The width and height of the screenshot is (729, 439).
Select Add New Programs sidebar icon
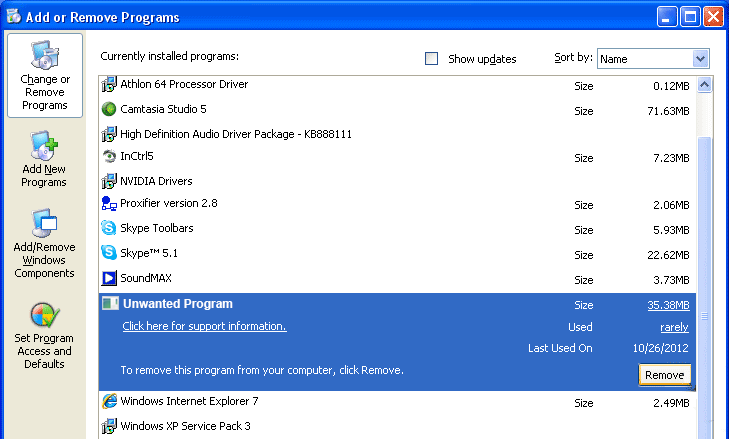point(45,146)
